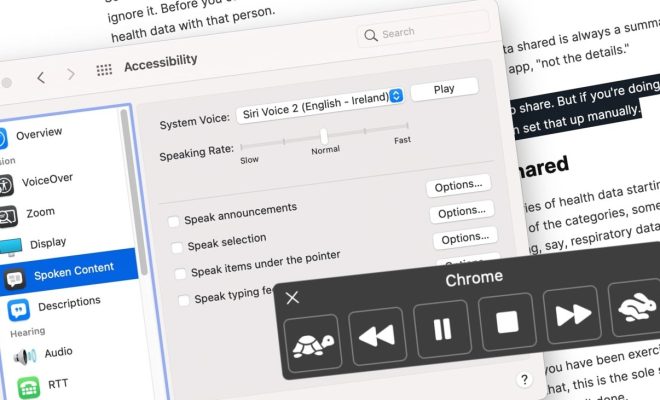Click the sidebar scrollbar in Accessibility

click(x=133, y=192)
